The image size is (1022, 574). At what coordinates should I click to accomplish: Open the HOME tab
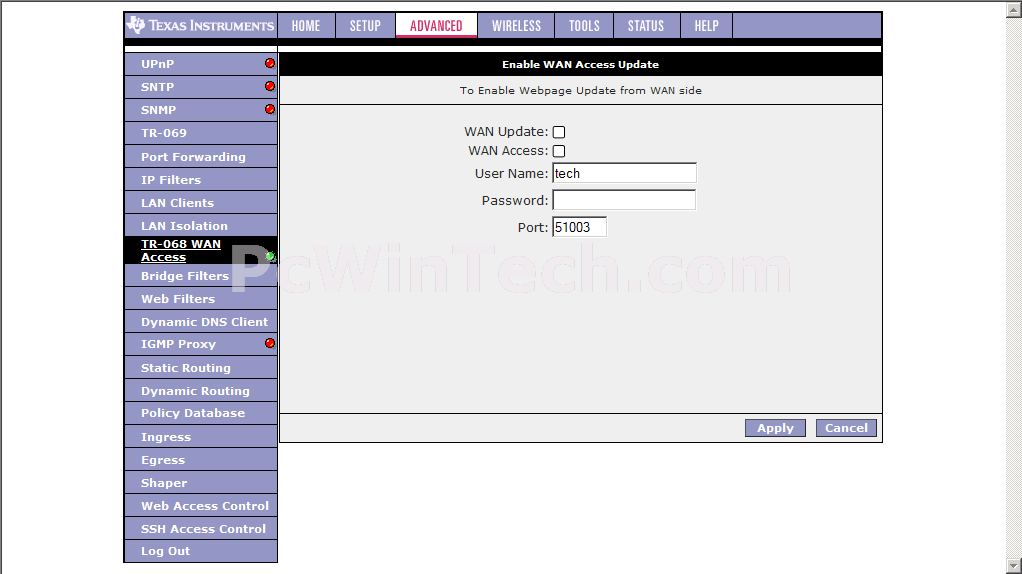tap(306, 25)
